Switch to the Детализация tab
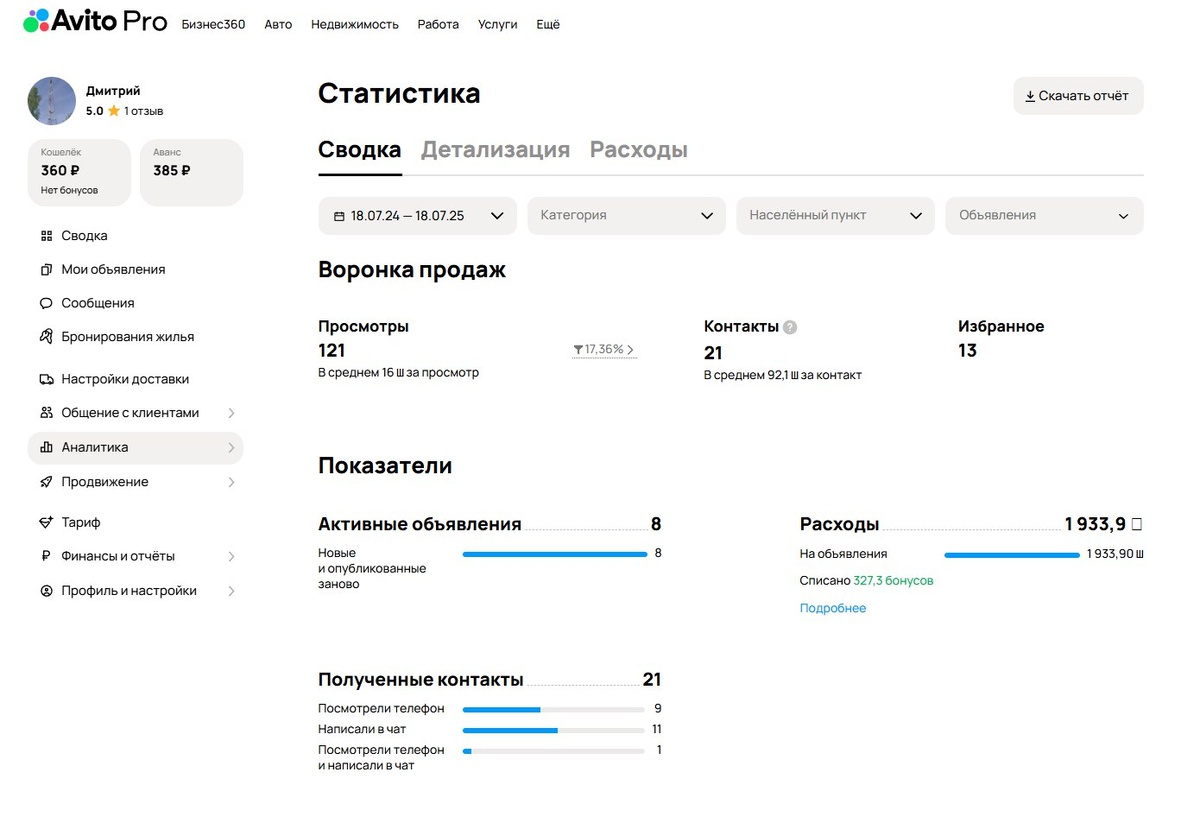1200x823 pixels. (x=495, y=149)
